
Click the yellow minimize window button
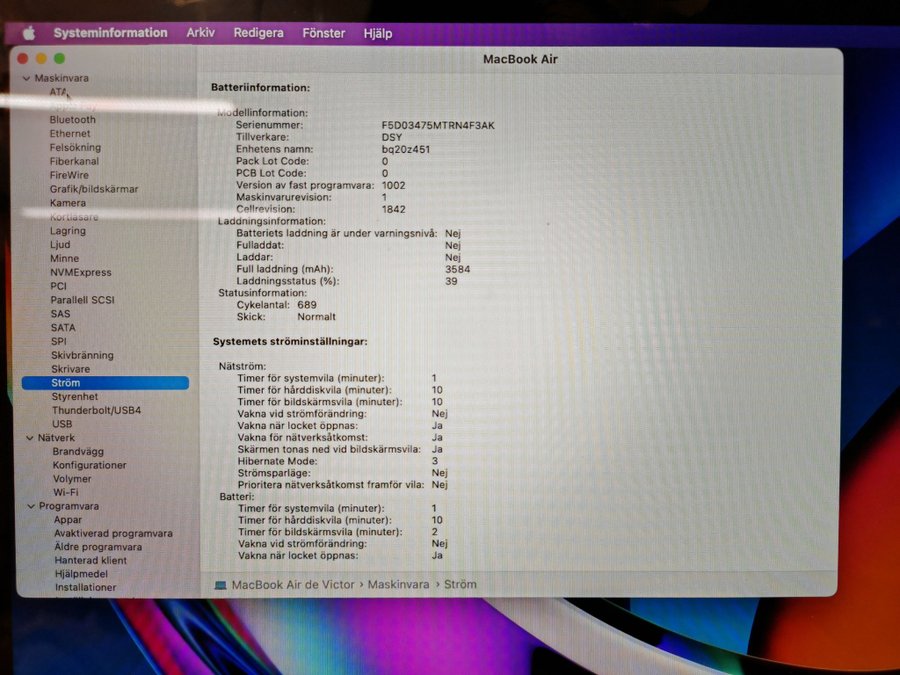point(41,59)
